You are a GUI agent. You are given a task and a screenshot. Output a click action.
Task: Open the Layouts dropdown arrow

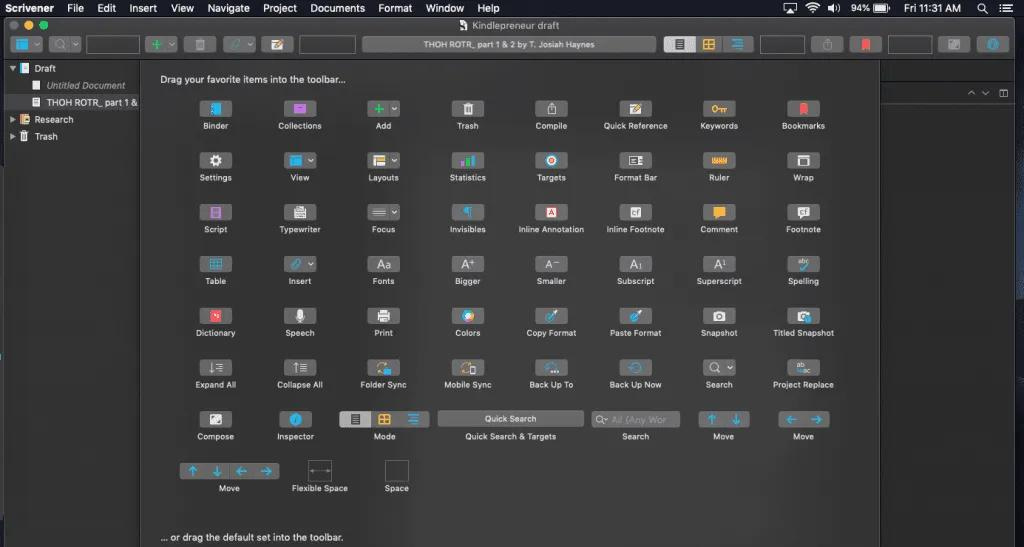[x=394, y=161]
